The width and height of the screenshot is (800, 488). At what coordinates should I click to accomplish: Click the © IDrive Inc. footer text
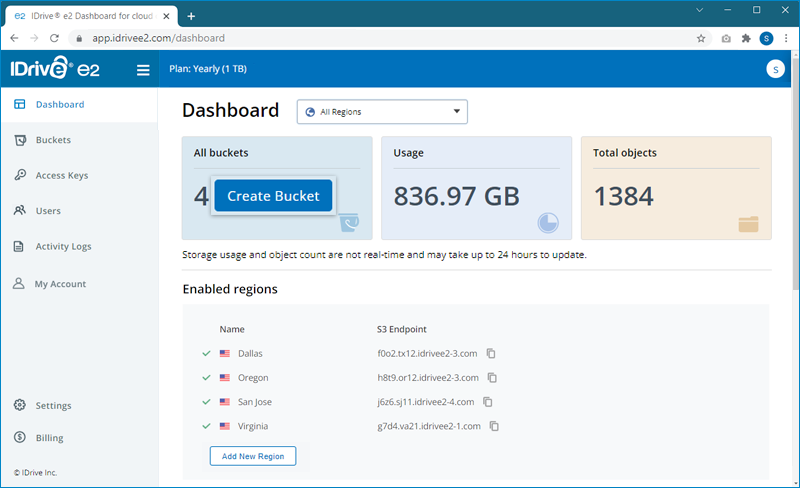[35, 473]
